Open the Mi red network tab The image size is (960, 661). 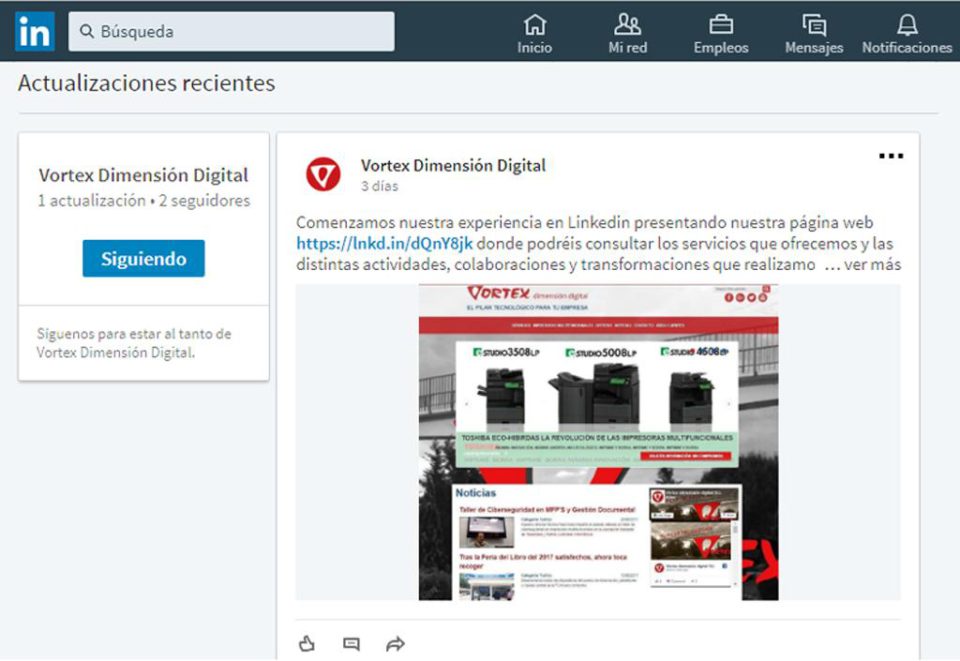[628, 34]
